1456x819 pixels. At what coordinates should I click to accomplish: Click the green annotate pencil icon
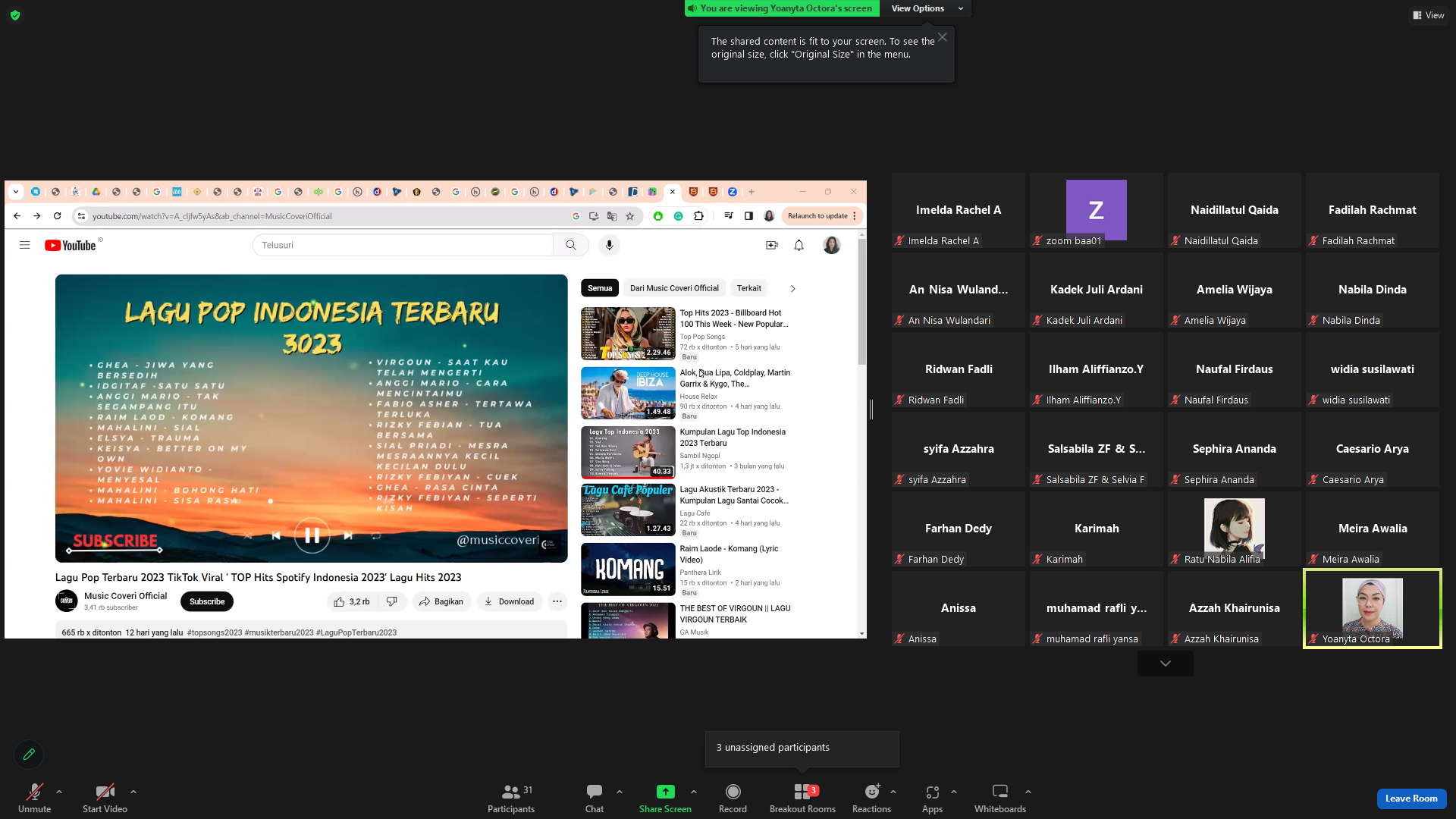click(29, 755)
